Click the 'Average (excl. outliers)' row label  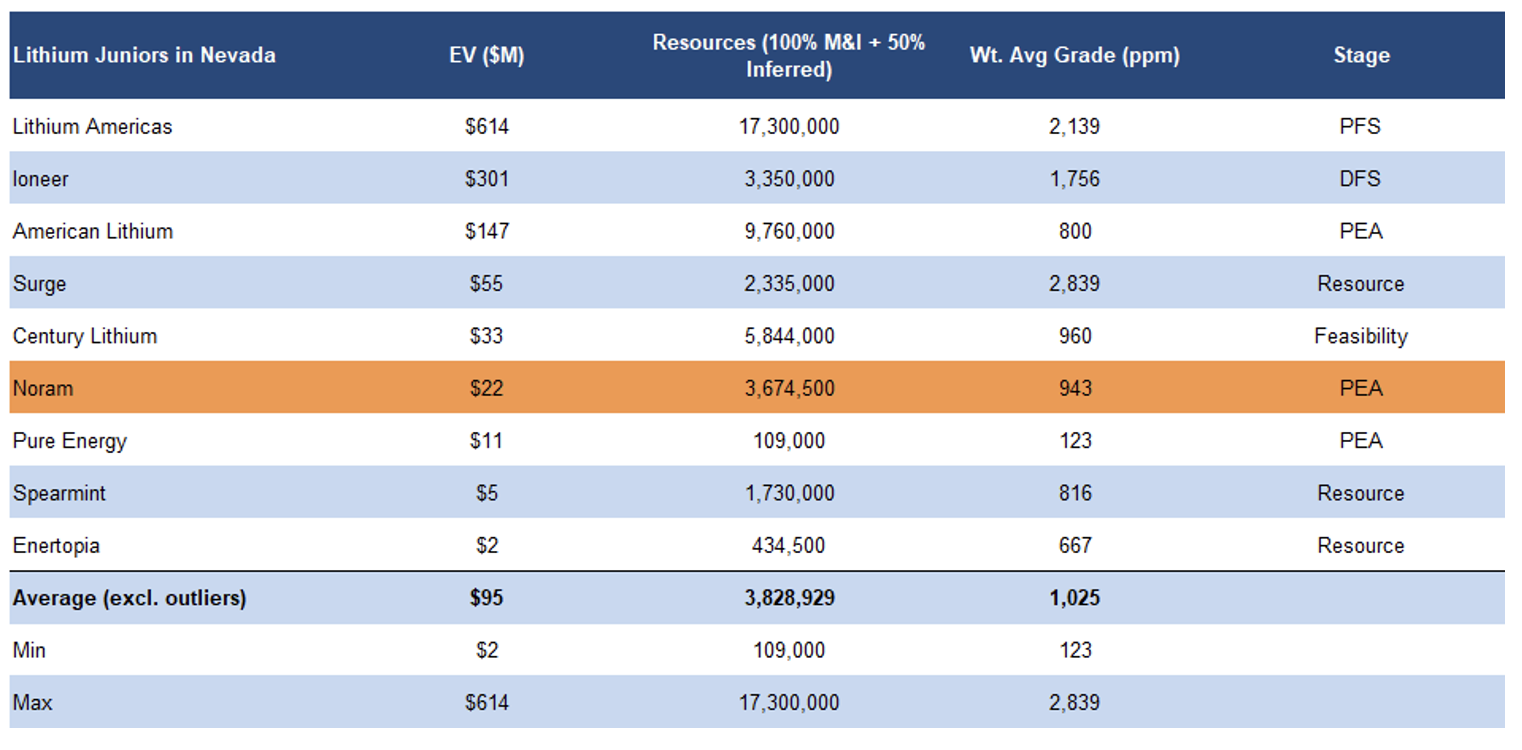click(130, 598)
